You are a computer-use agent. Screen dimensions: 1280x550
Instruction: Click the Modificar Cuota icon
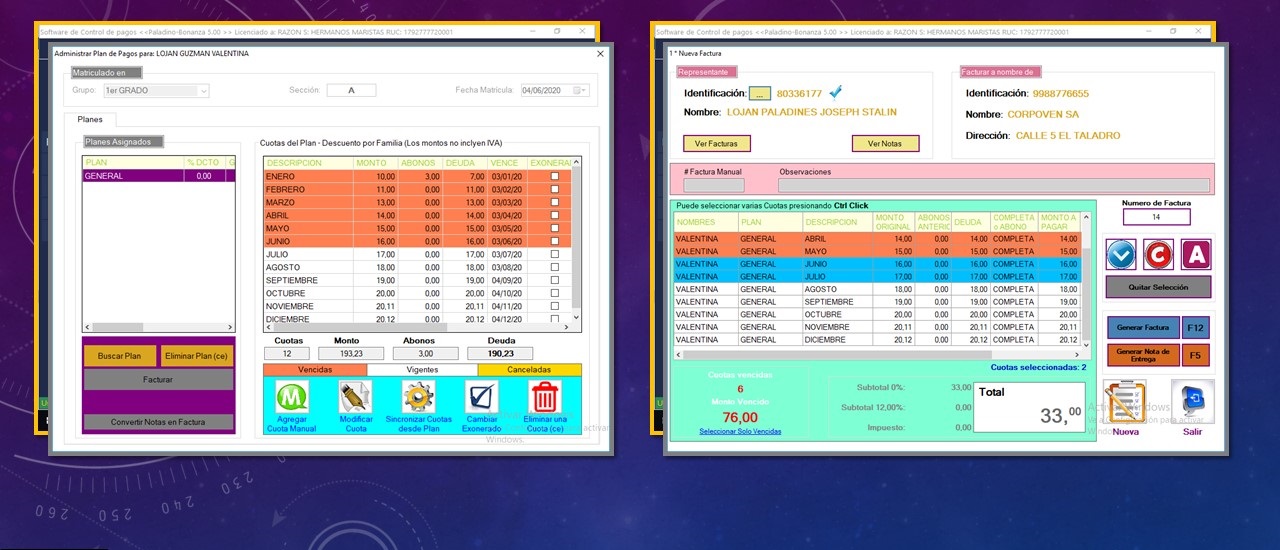point(356,397)
